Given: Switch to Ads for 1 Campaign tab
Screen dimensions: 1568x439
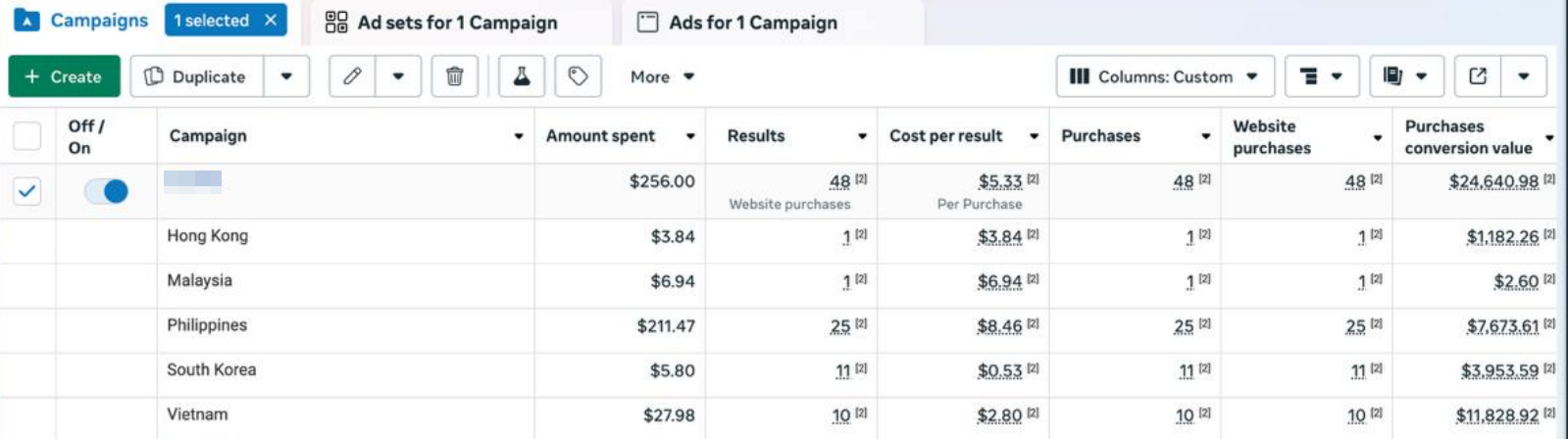Looking at the screenshot, I should (x=752, y=23).
